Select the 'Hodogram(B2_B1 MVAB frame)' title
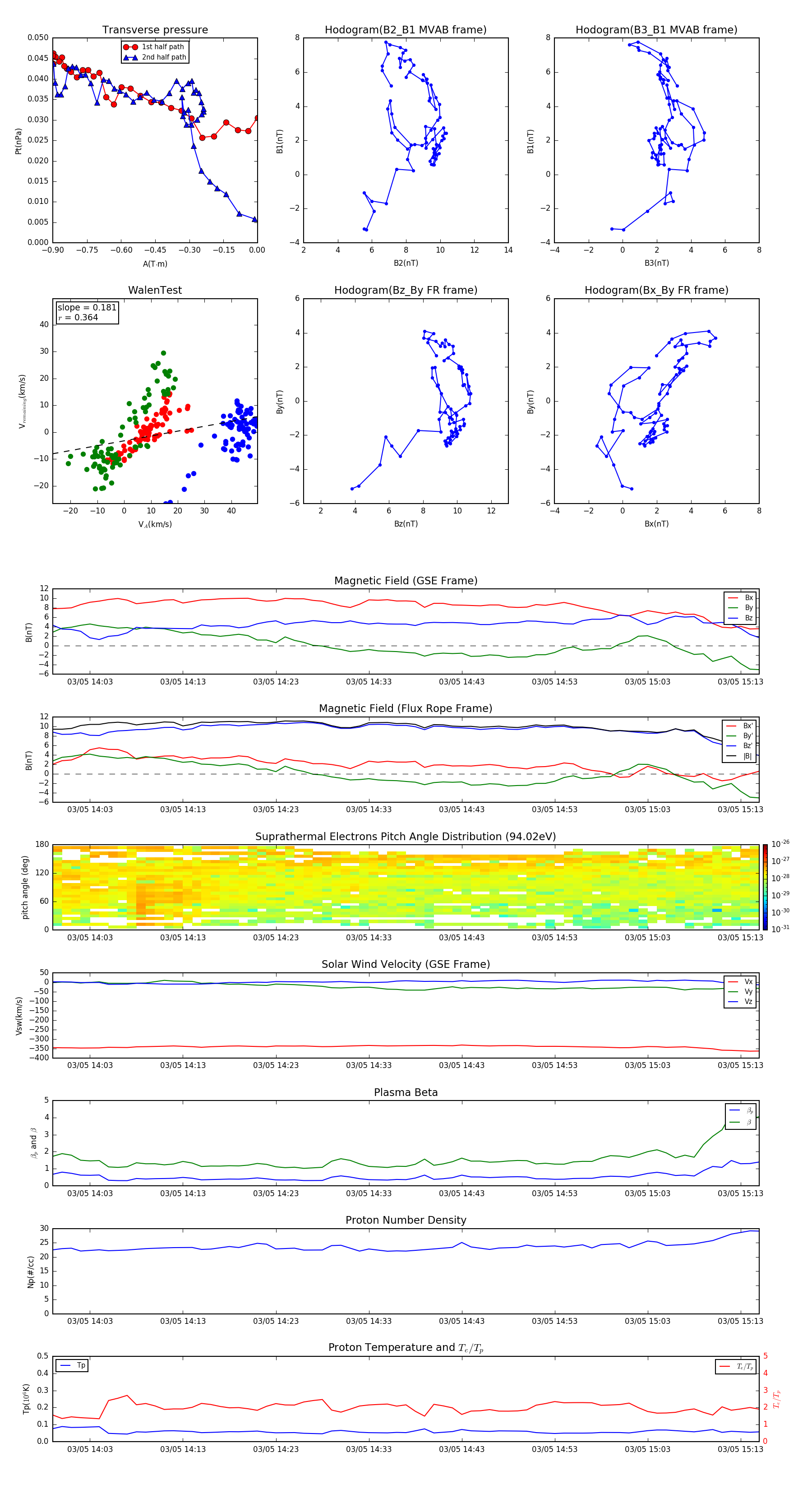812x1489 pixels. [x=406, y=30]
